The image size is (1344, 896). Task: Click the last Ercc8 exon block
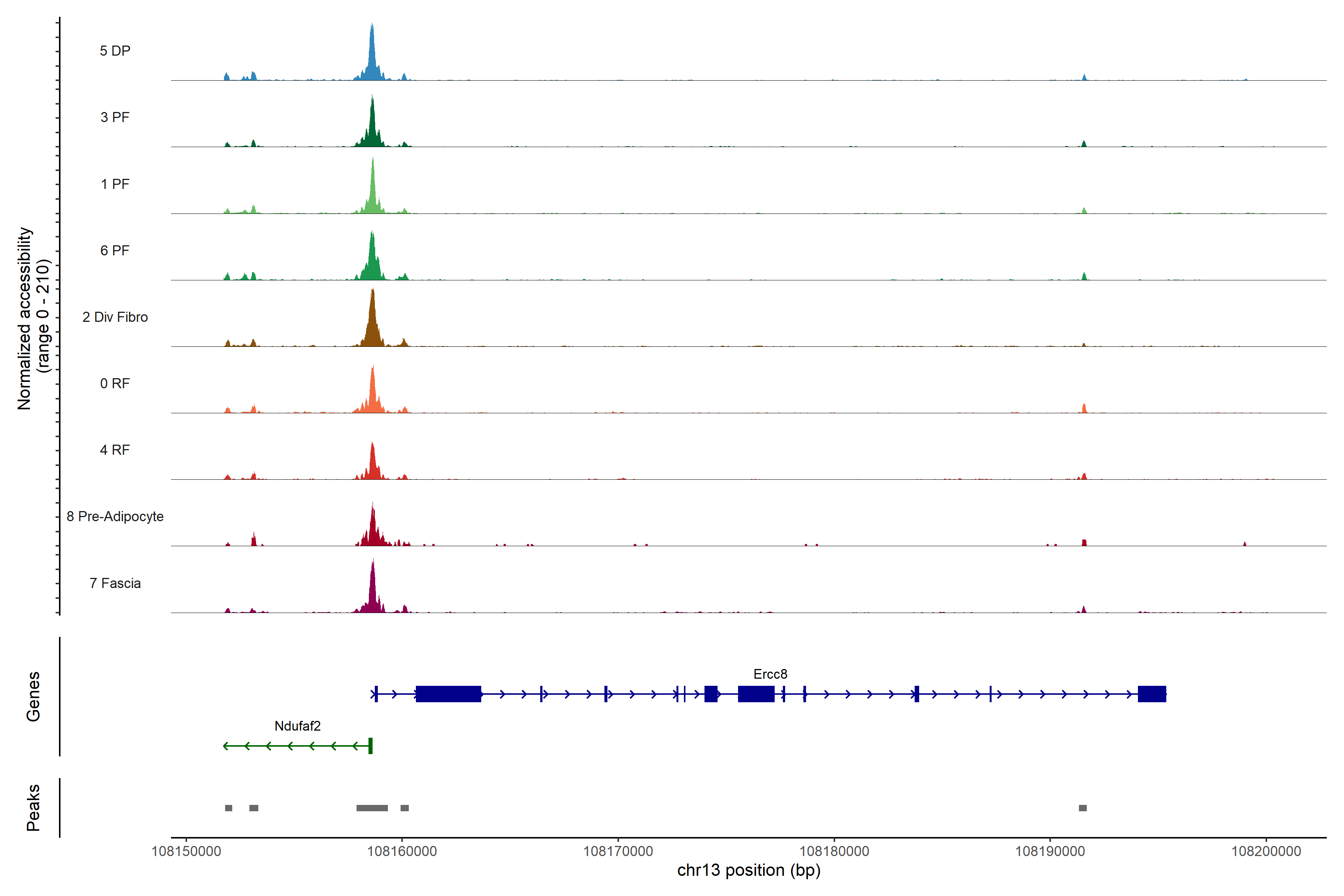click(x=1151, y=694)
